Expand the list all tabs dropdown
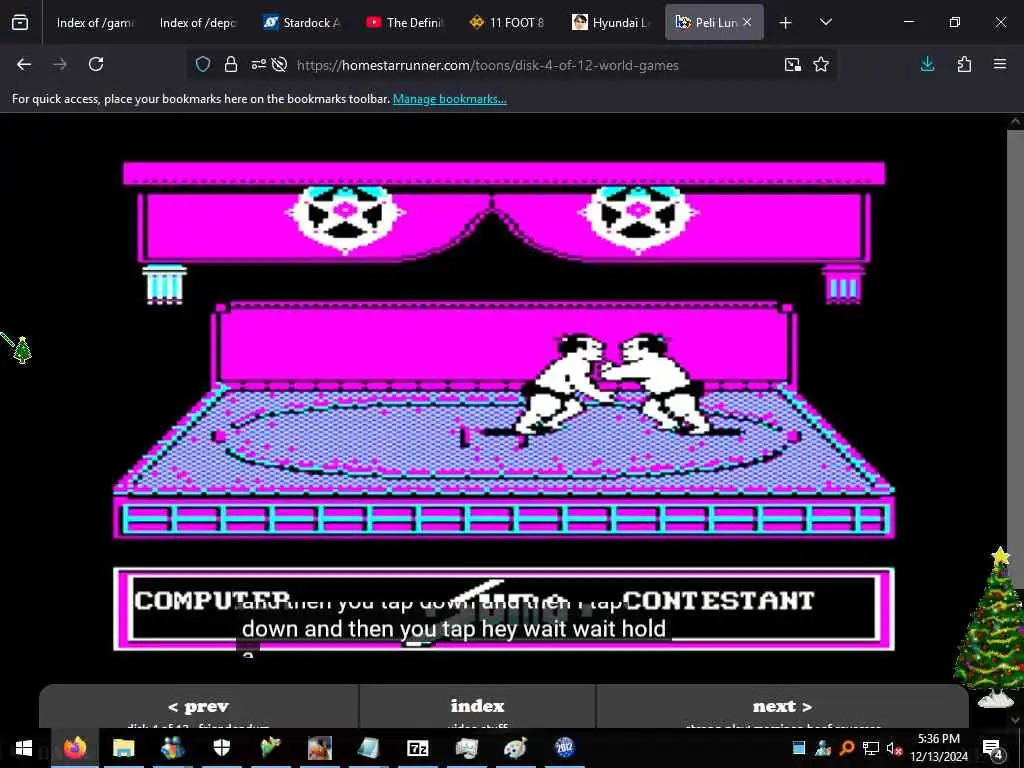The height and width of the screenshot is (768, 1024). [x=825, y=22]
